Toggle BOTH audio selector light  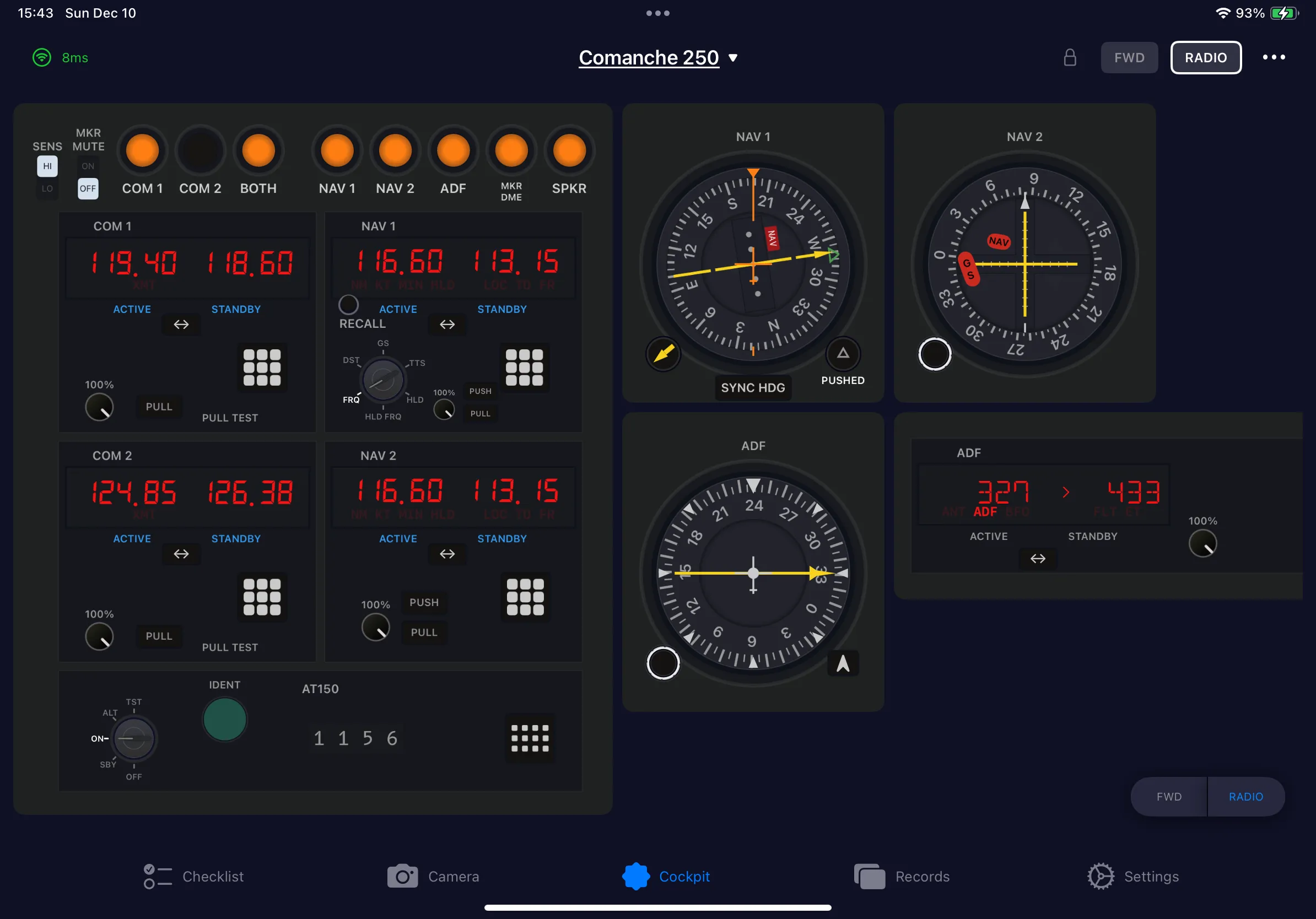[258, 150]
